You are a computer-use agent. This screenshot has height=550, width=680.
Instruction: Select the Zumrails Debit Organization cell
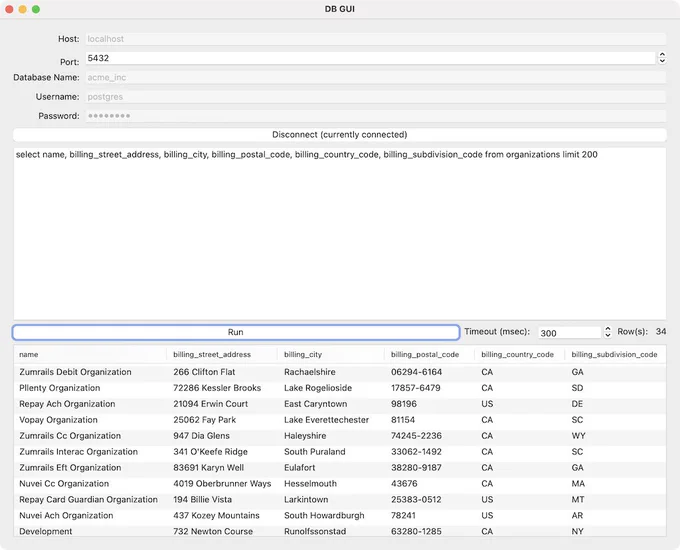pyautogui.click(x=75, y=372)
